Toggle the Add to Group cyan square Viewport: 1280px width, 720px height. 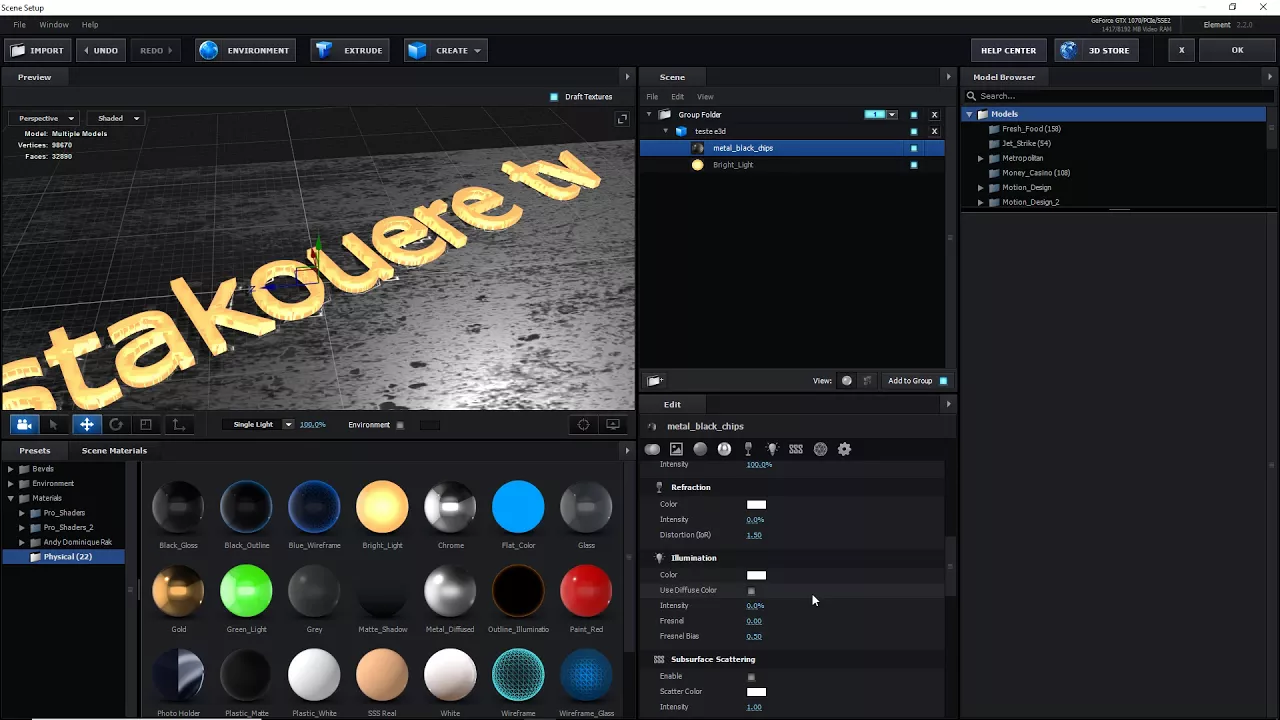click(943, 381)
